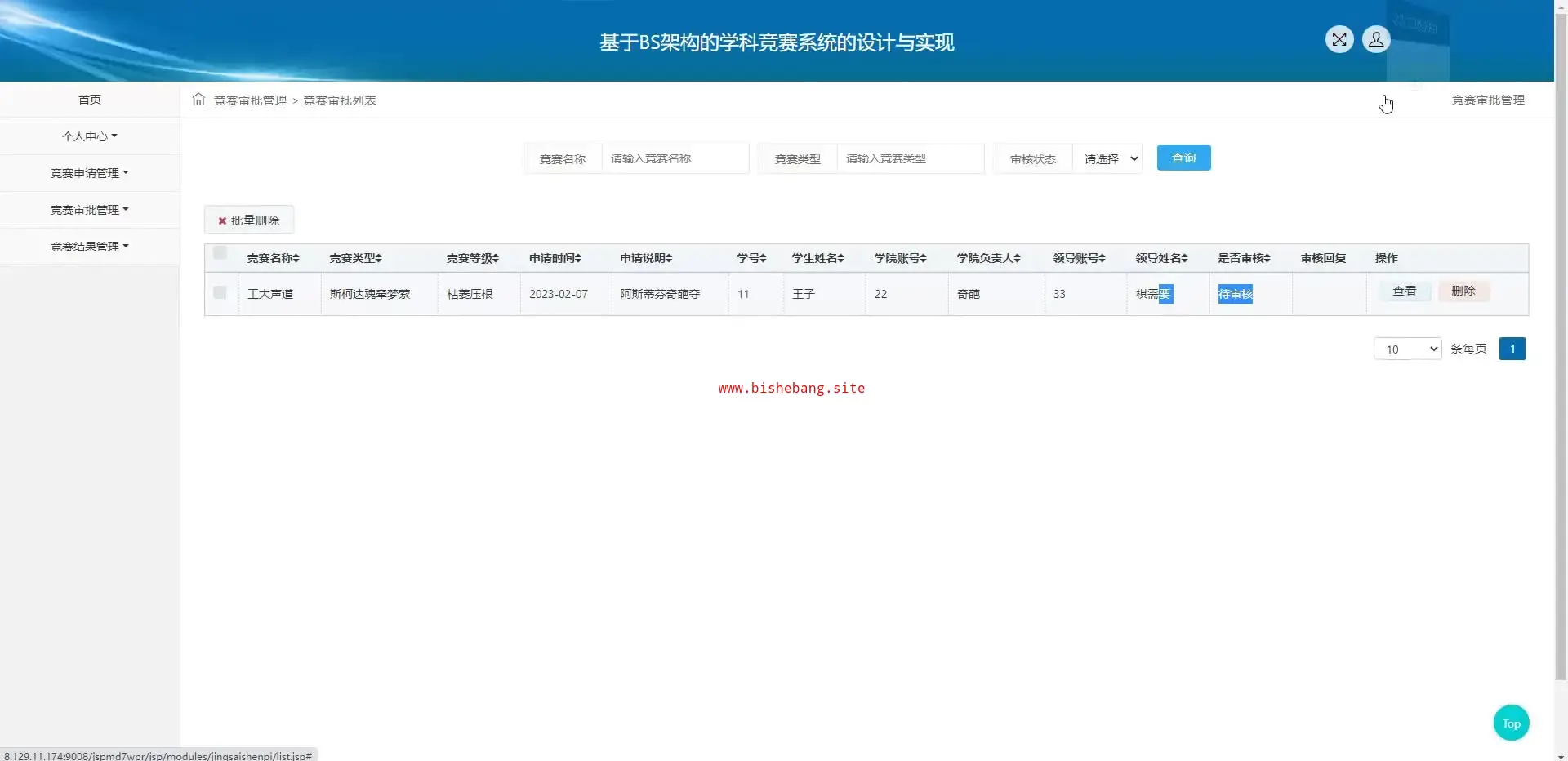The height and width of the screenshot is (761, 1568).
Task: Check the select-all checkbox in table header
Action: click(220, 253)
